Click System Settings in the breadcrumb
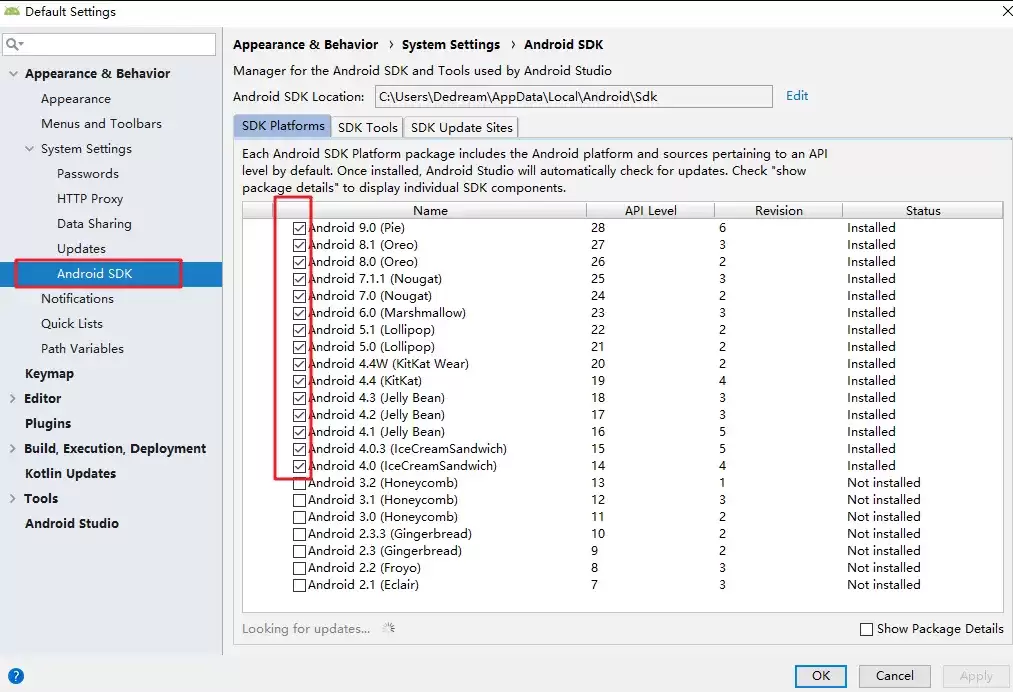This screenshot has width=1013, height=692. (x=451, y=45)
